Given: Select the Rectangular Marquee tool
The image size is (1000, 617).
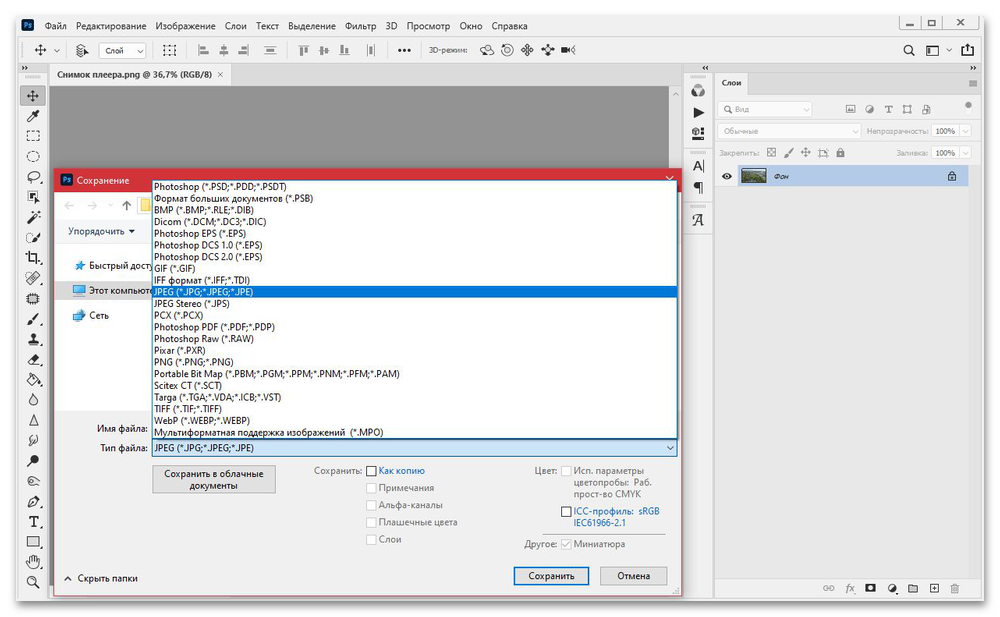Looking at the screenshot, I should pyautogui.click(x=33, y=136).
